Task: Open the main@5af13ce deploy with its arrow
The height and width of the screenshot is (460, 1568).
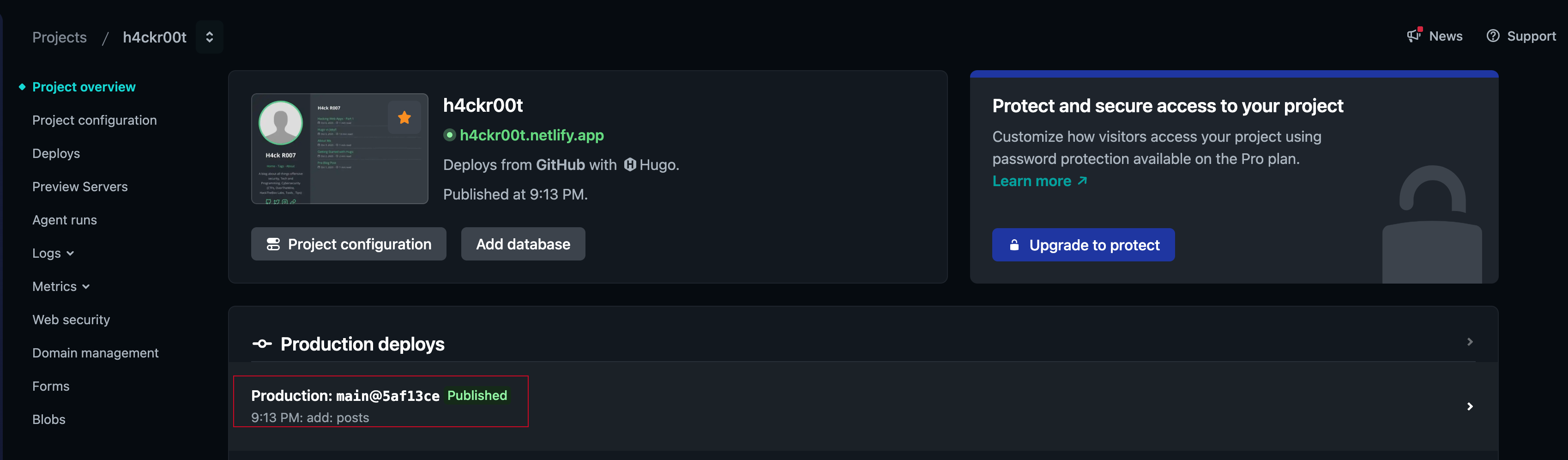Action: click(1470, 406)
